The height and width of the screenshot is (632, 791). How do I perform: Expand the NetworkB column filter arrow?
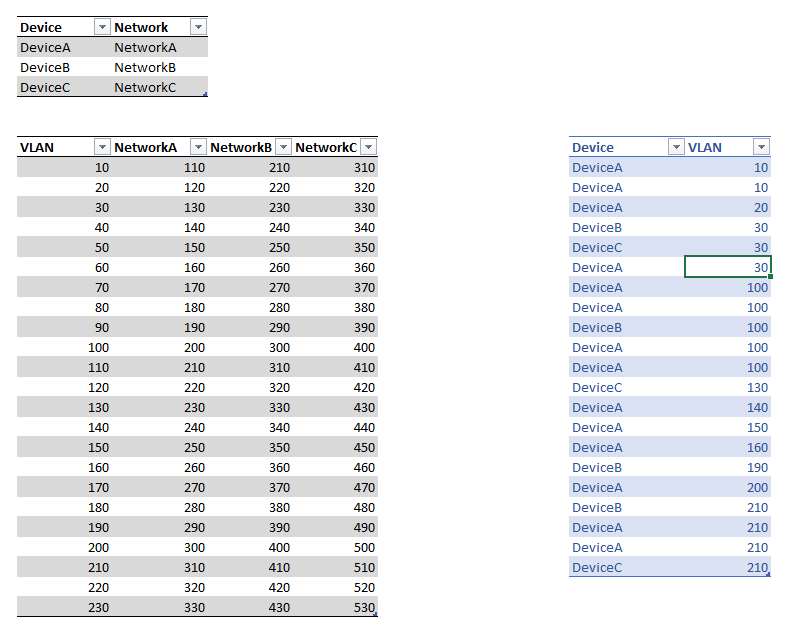(283, 147)
